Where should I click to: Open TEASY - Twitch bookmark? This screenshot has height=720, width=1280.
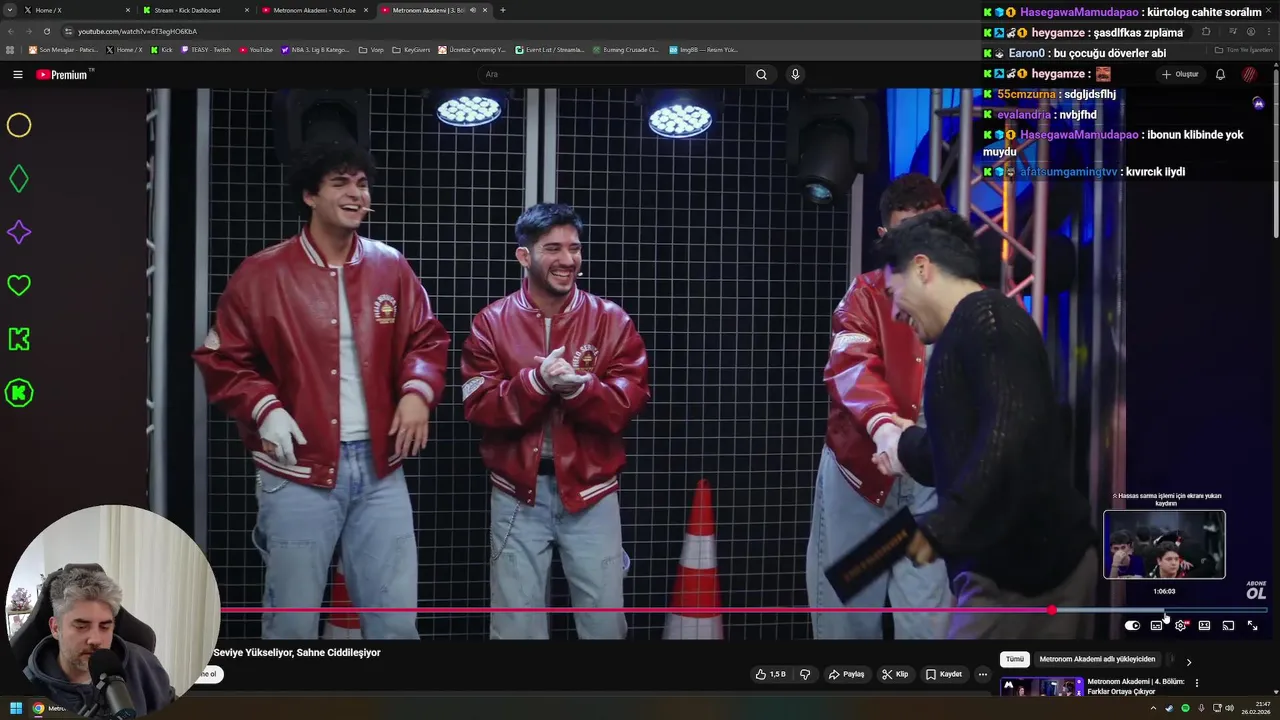pos(205,49)
